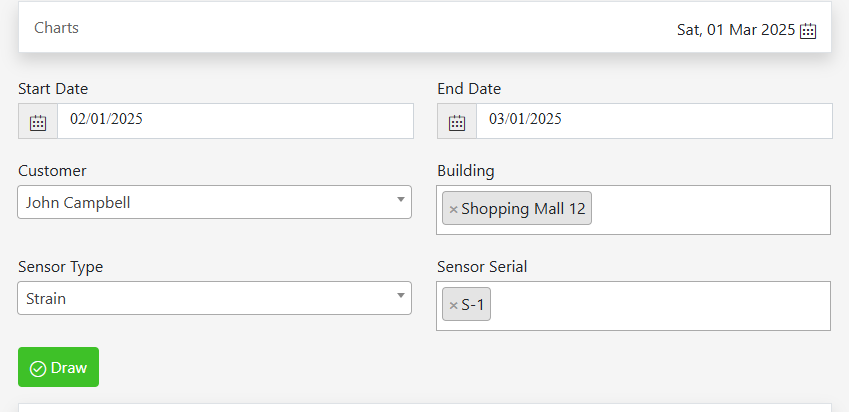
Task: Open the calendar icon beside header date
Action: [x=808, y=30]
